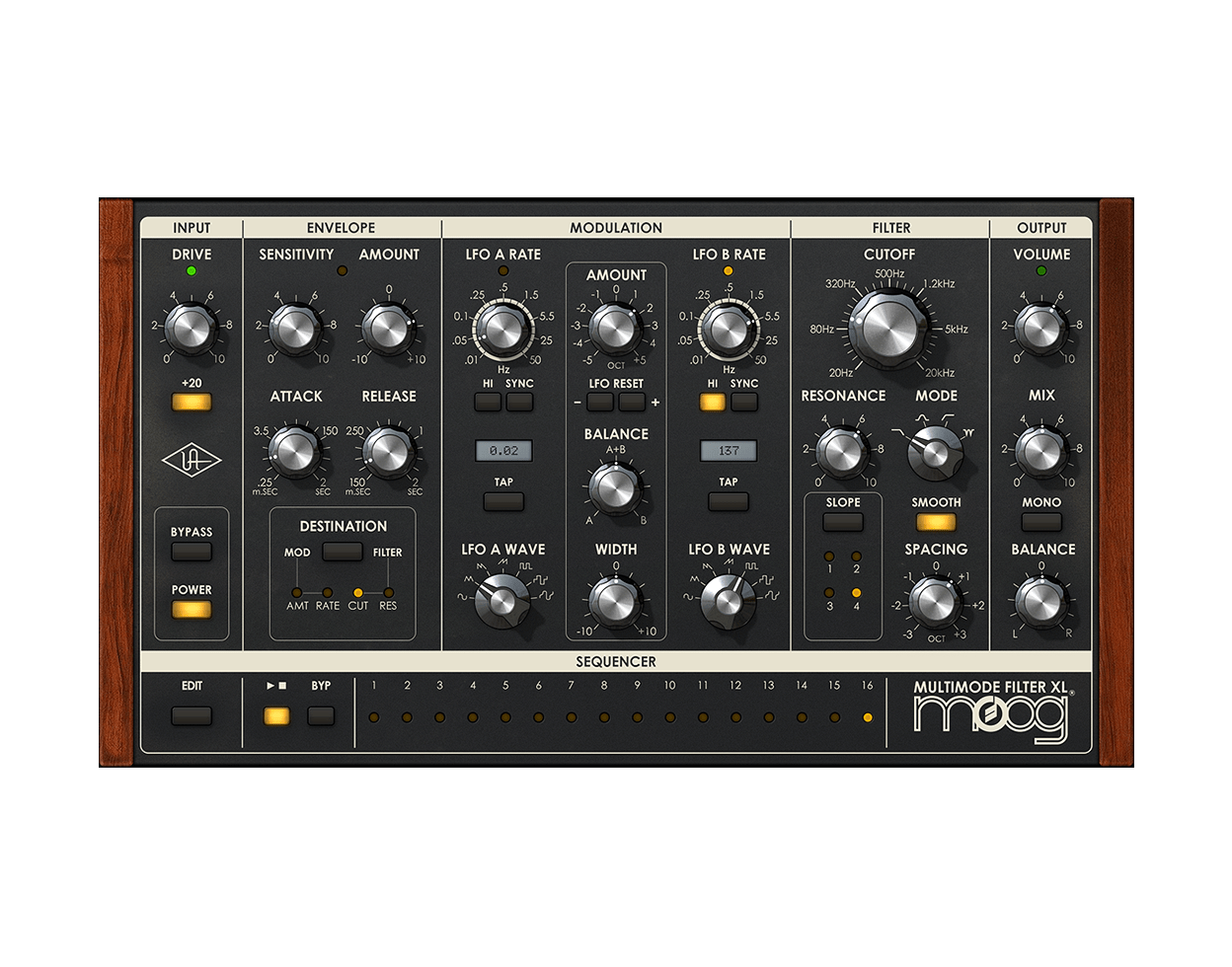Screen dimensions: 1232x967
Task: Click the RATE destination indicator LED
Action: point(327,592)
